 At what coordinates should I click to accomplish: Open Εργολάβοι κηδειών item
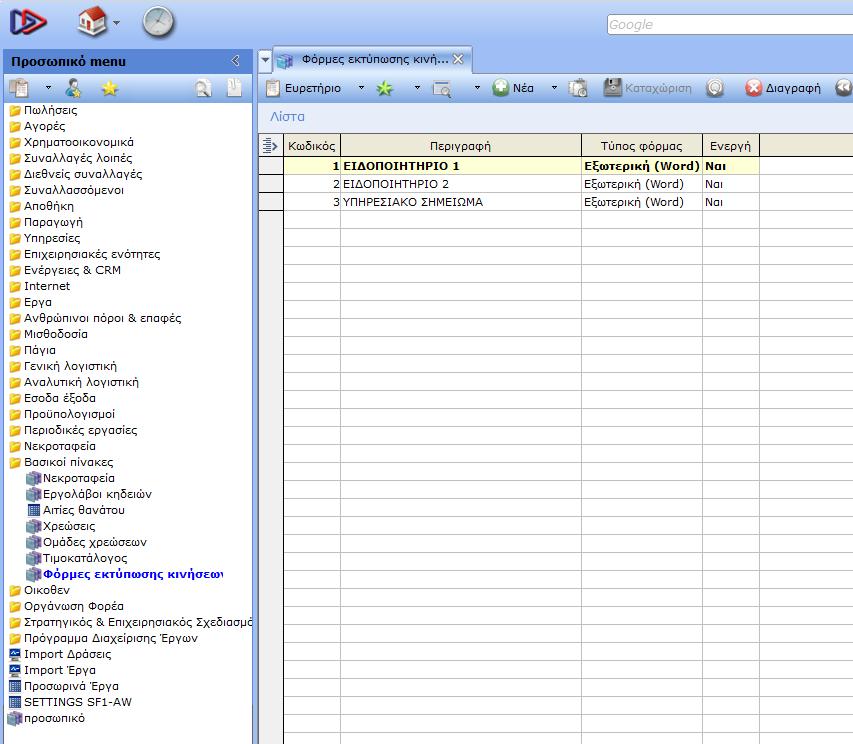tap(90, 494)
